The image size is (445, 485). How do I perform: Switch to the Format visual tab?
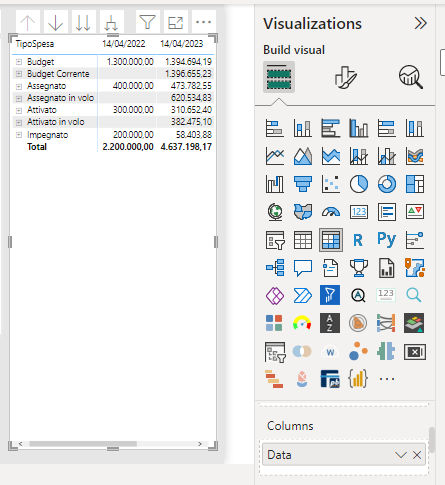pyautogui.click(x=345, y=77)
